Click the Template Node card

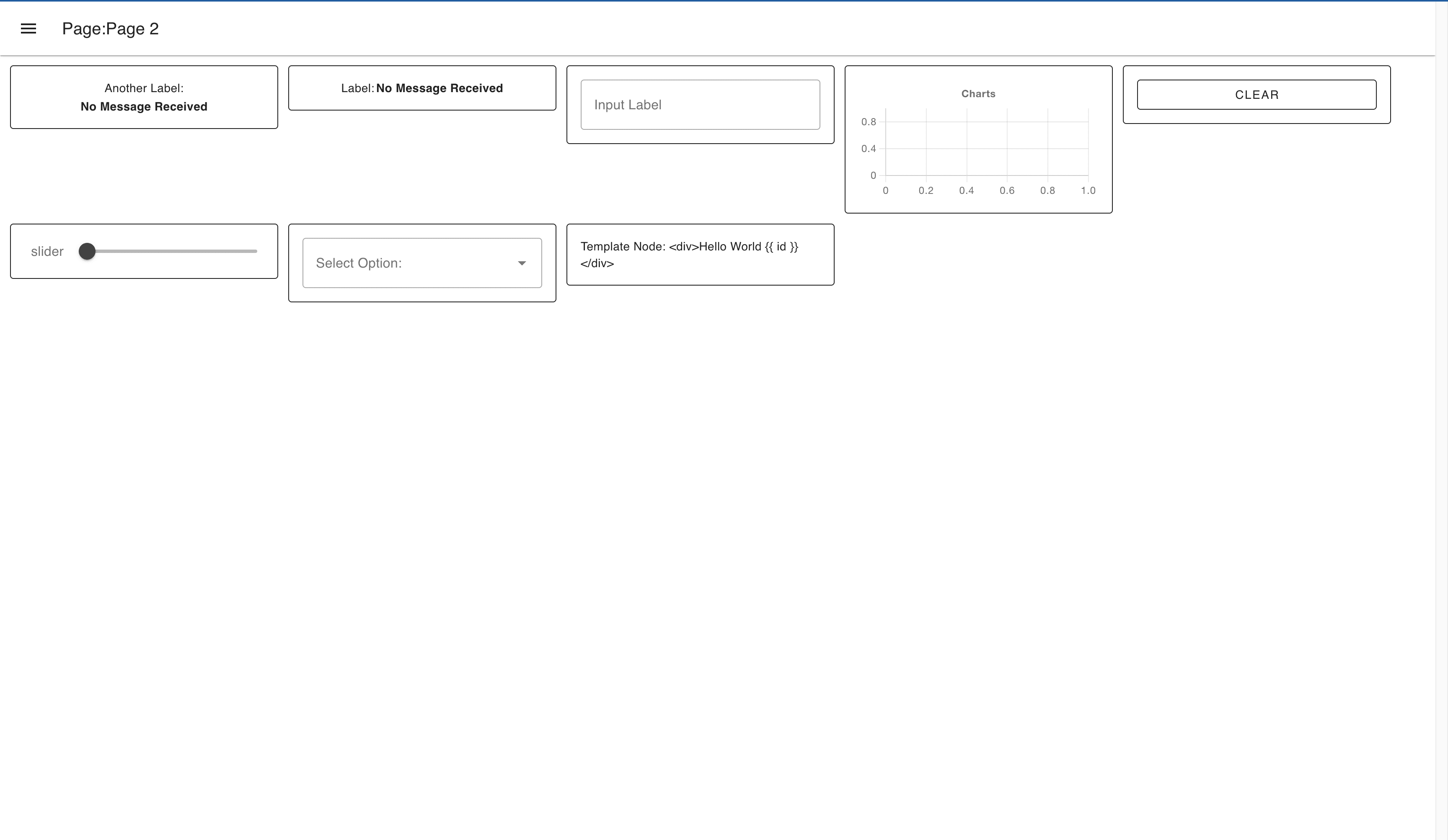click(x=700, y=254)
